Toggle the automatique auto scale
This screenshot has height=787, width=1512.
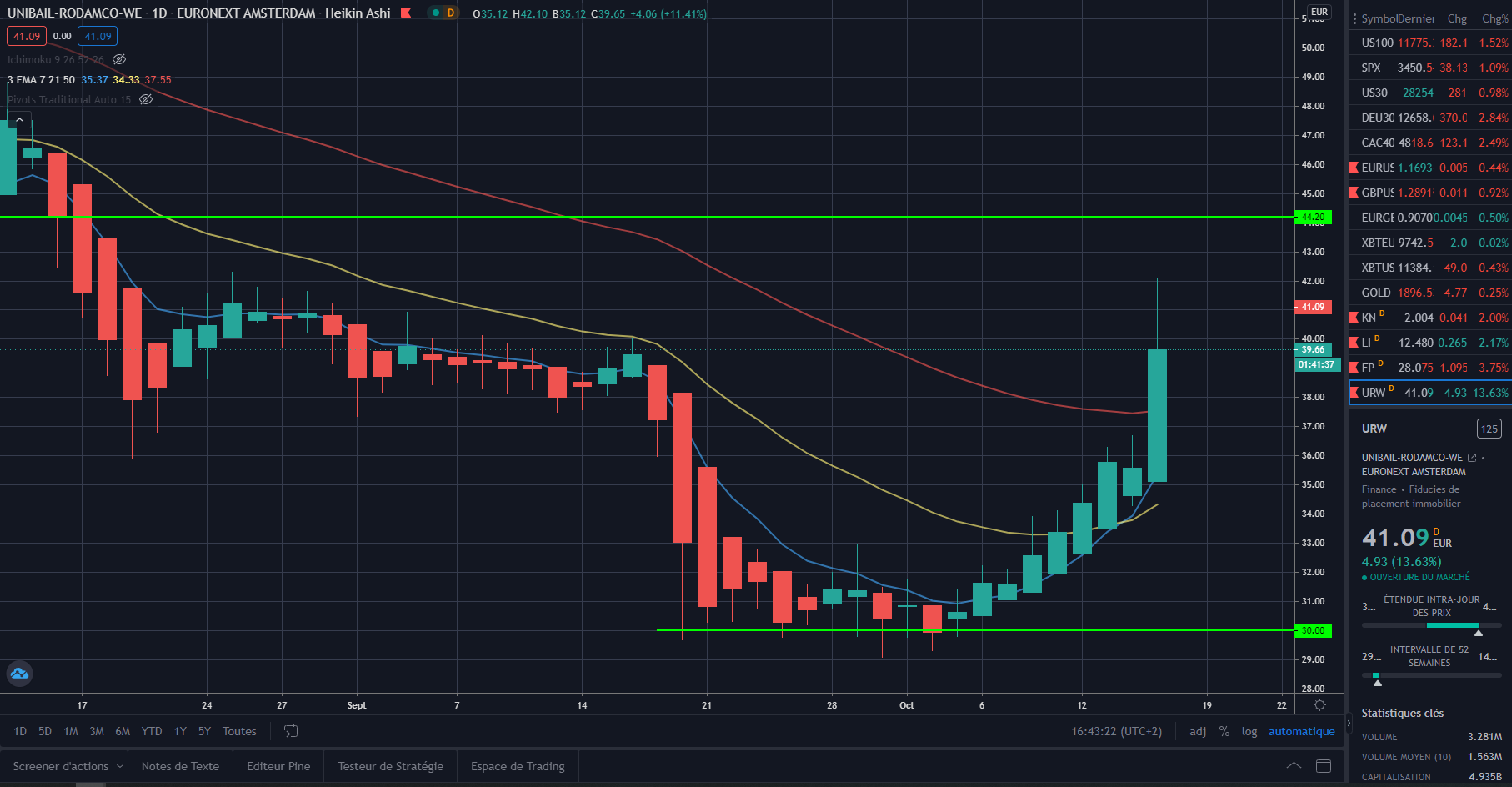click(x=1302, y=731)
